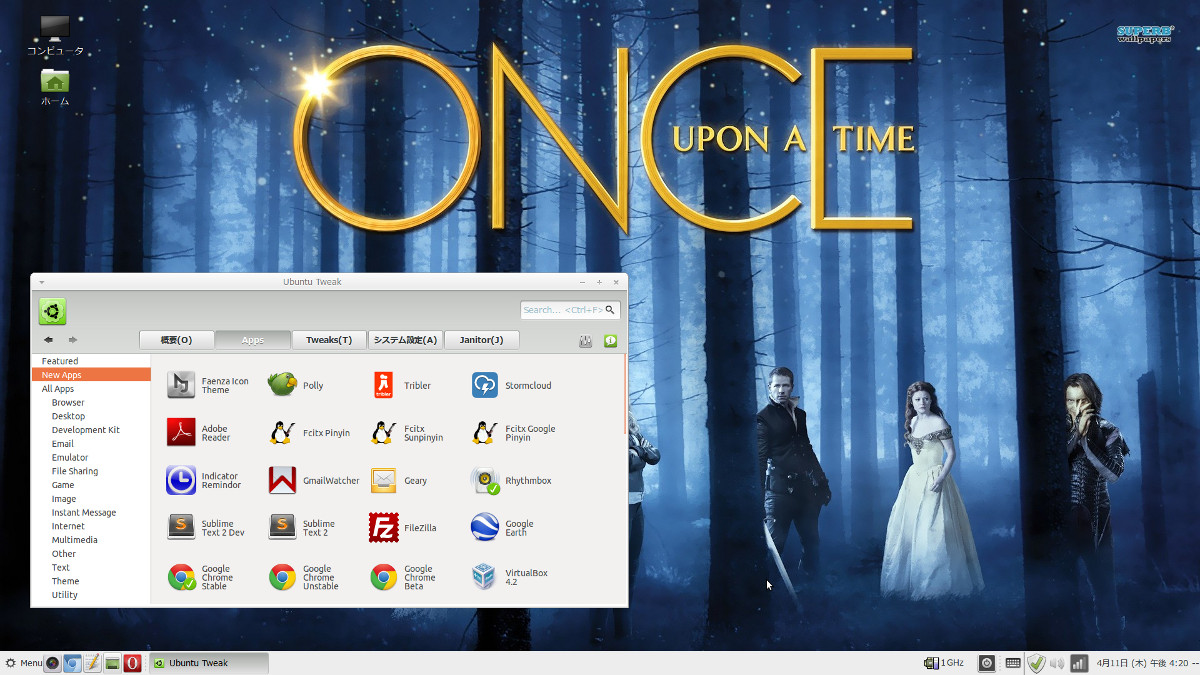Select the VirtualBox 4.2 app
The width and height of the screenshot is (1200, 675).
510,577
